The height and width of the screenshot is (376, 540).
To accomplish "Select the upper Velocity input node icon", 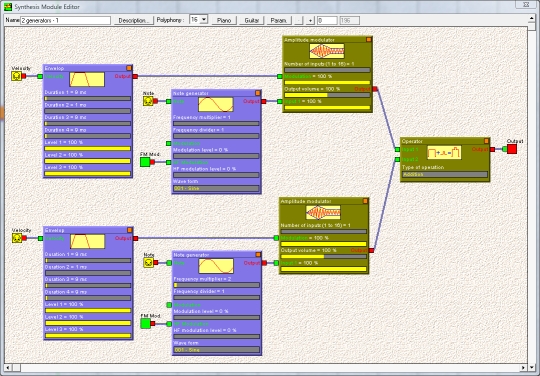I will click(17, 76).
